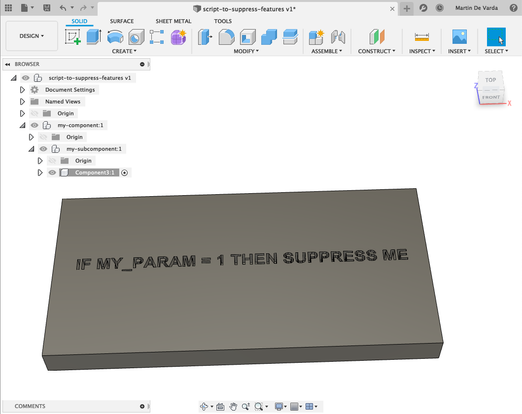Screen dimensions: 522x414
Task: Select the Pan hand tool in navigation bar
Action: click(233, 406)
